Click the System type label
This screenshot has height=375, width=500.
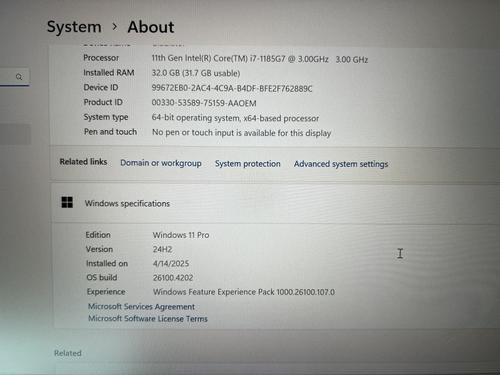click(106, 117)
